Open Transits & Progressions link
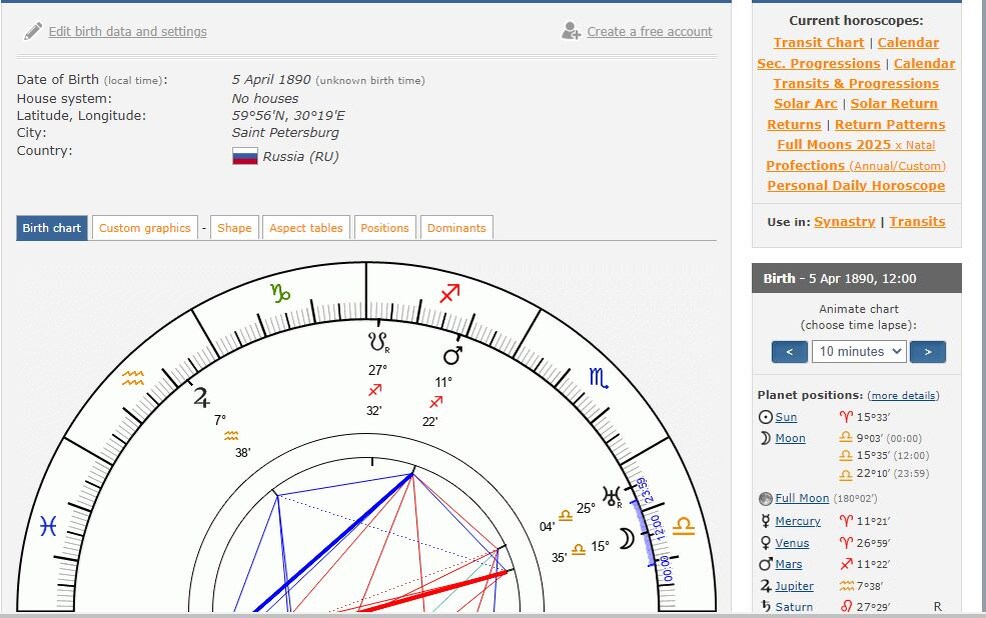Image resolution: width=986 pixels, height=618 pixels. [856, 84]
